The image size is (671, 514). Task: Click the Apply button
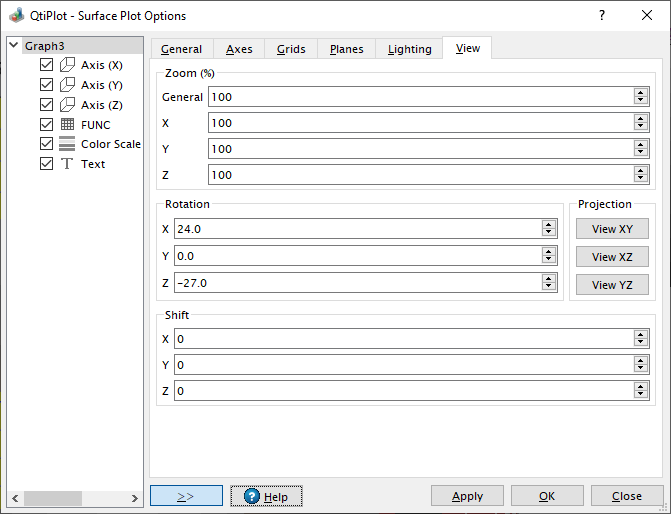pos(467,496)
